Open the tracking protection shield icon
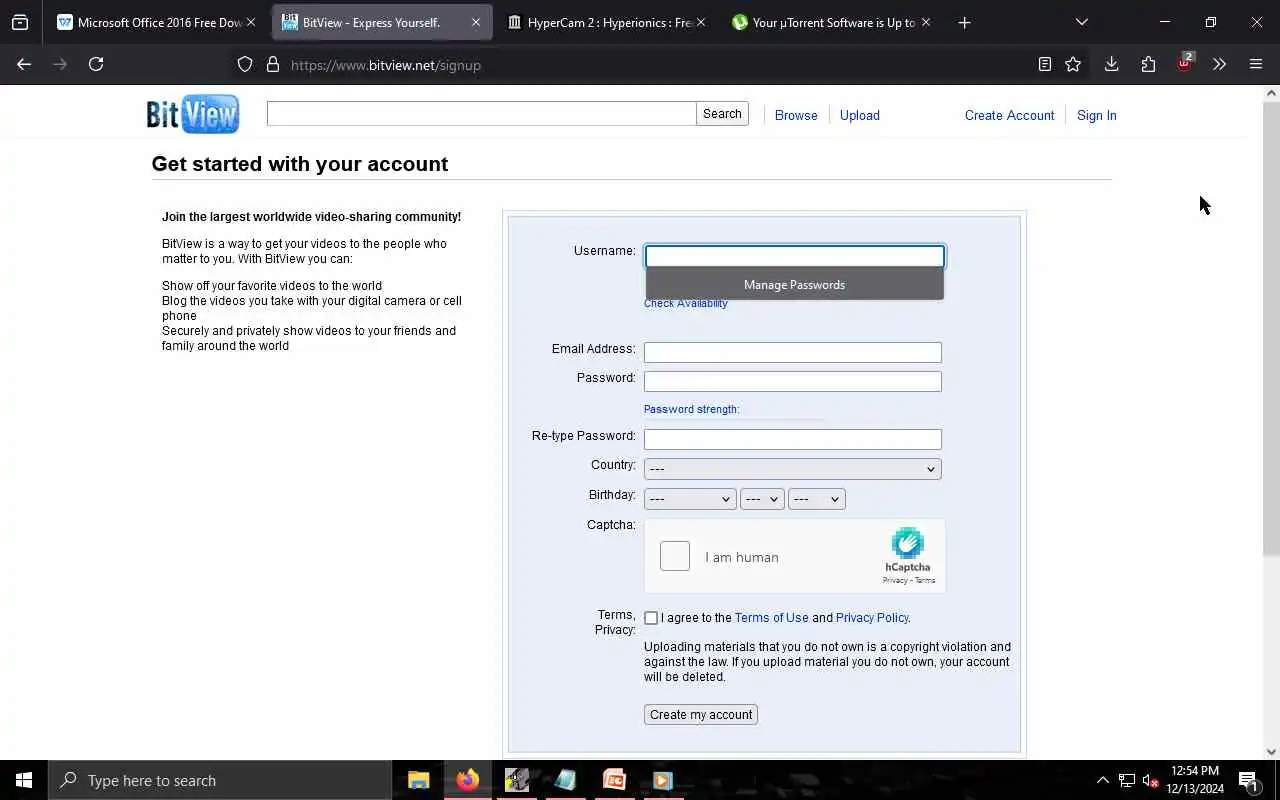1280x800 pixels. pos(245,65)
